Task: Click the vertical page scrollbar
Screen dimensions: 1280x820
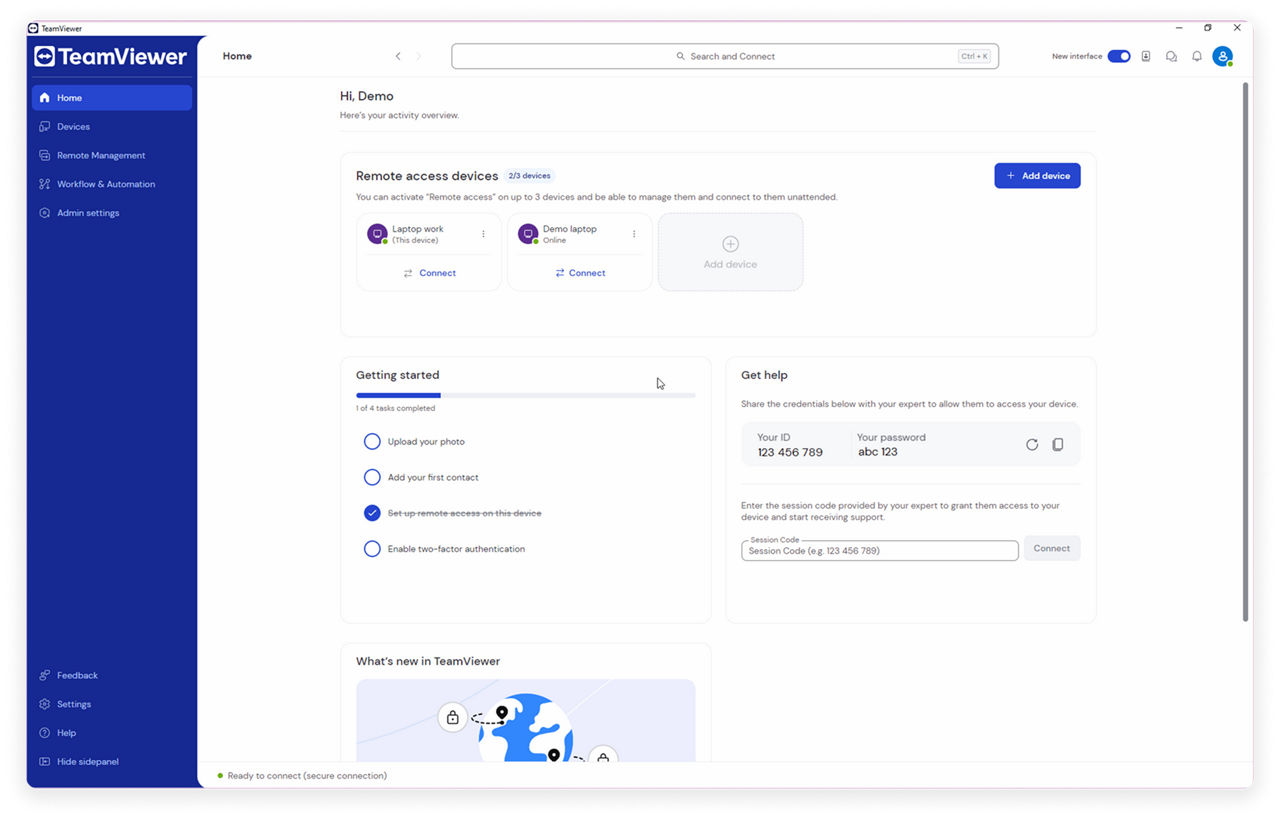Action: 1246,350
